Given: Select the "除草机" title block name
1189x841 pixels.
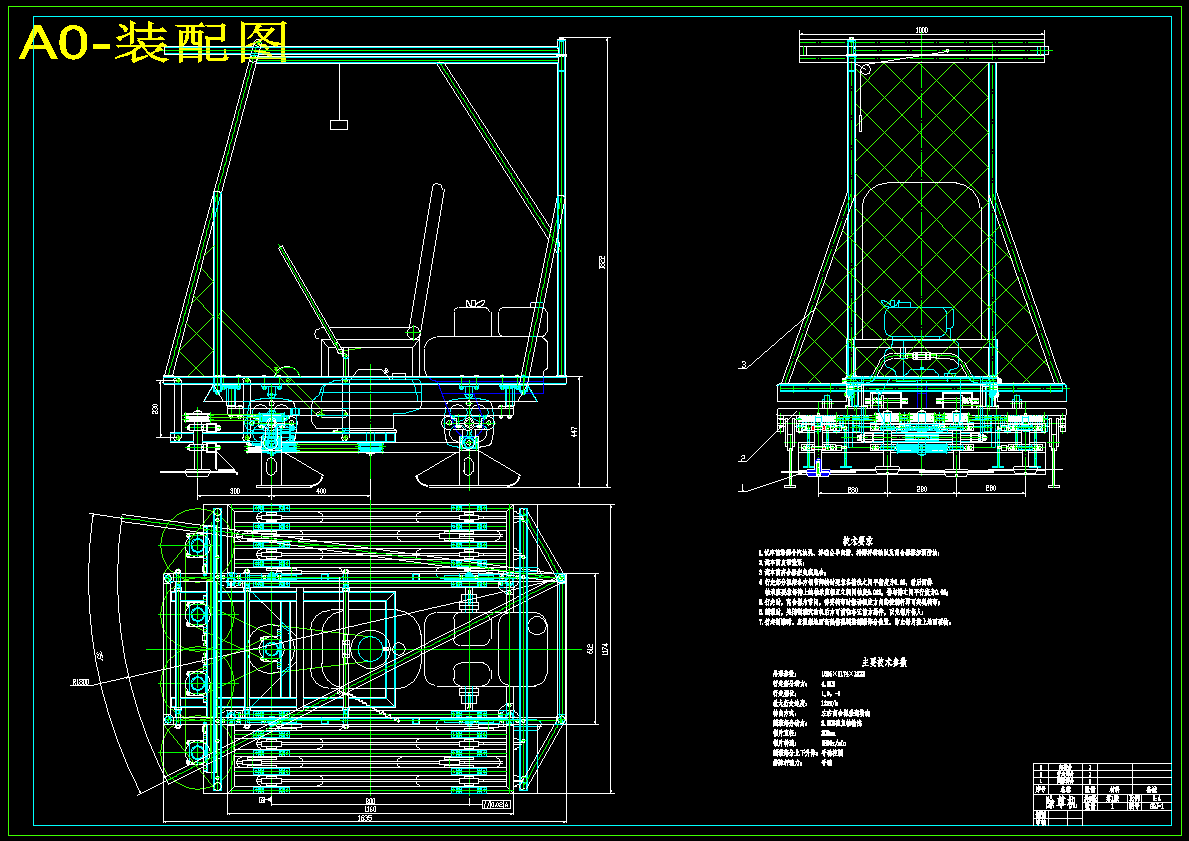Looking at the screenshot, I should tap(1061, 802).
